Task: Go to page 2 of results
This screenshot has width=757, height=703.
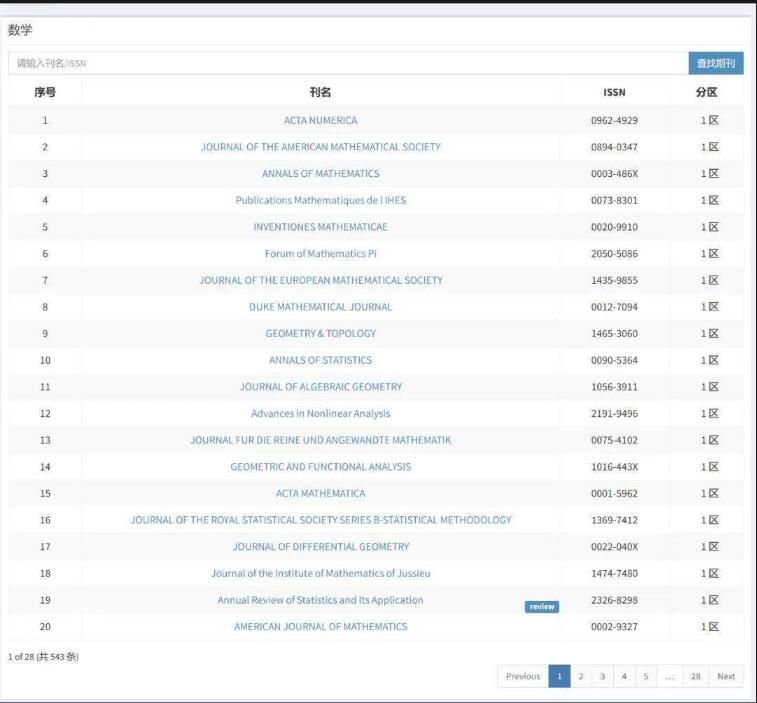Action: coord(581,677)
